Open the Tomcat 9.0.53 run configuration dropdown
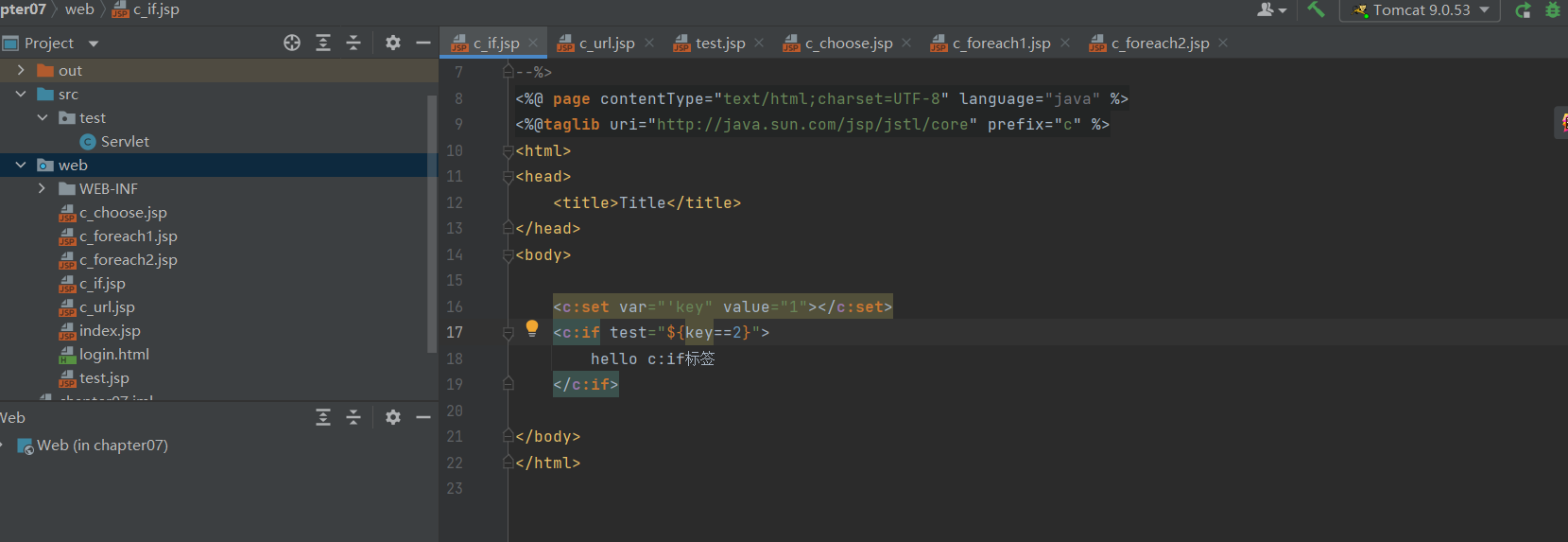The width and height of the screenshot is (1568, 542). pos(1420,10)
